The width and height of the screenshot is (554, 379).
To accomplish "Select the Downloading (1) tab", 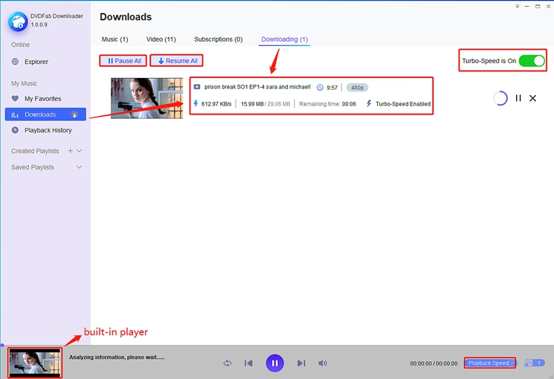I will coord(284,39).
